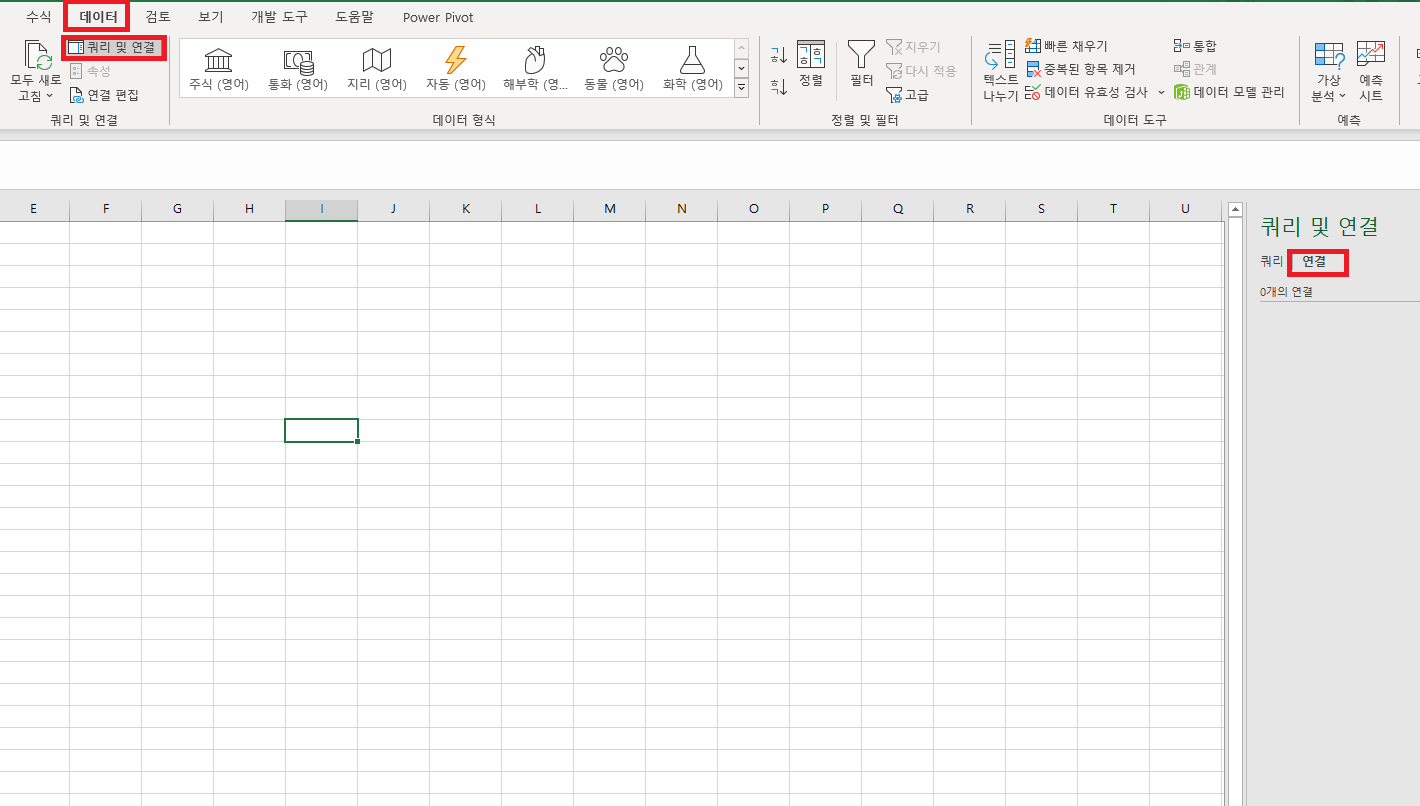The width and height of the screenshot is (1420, 806).
Task: Select column Q header
Action: click(x=897, y=209)
